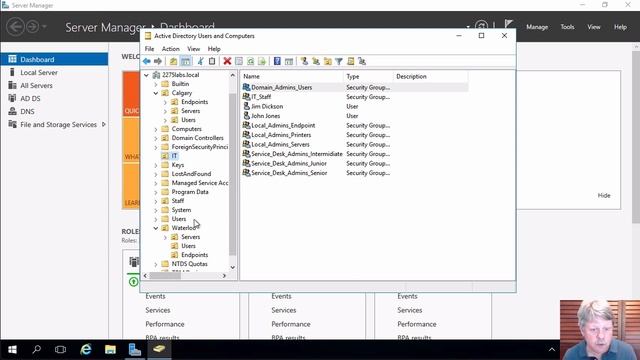Select Dashboard in Server Manager sidebar
This screenshot has width=640, height=360.
(x=54, y=59)
